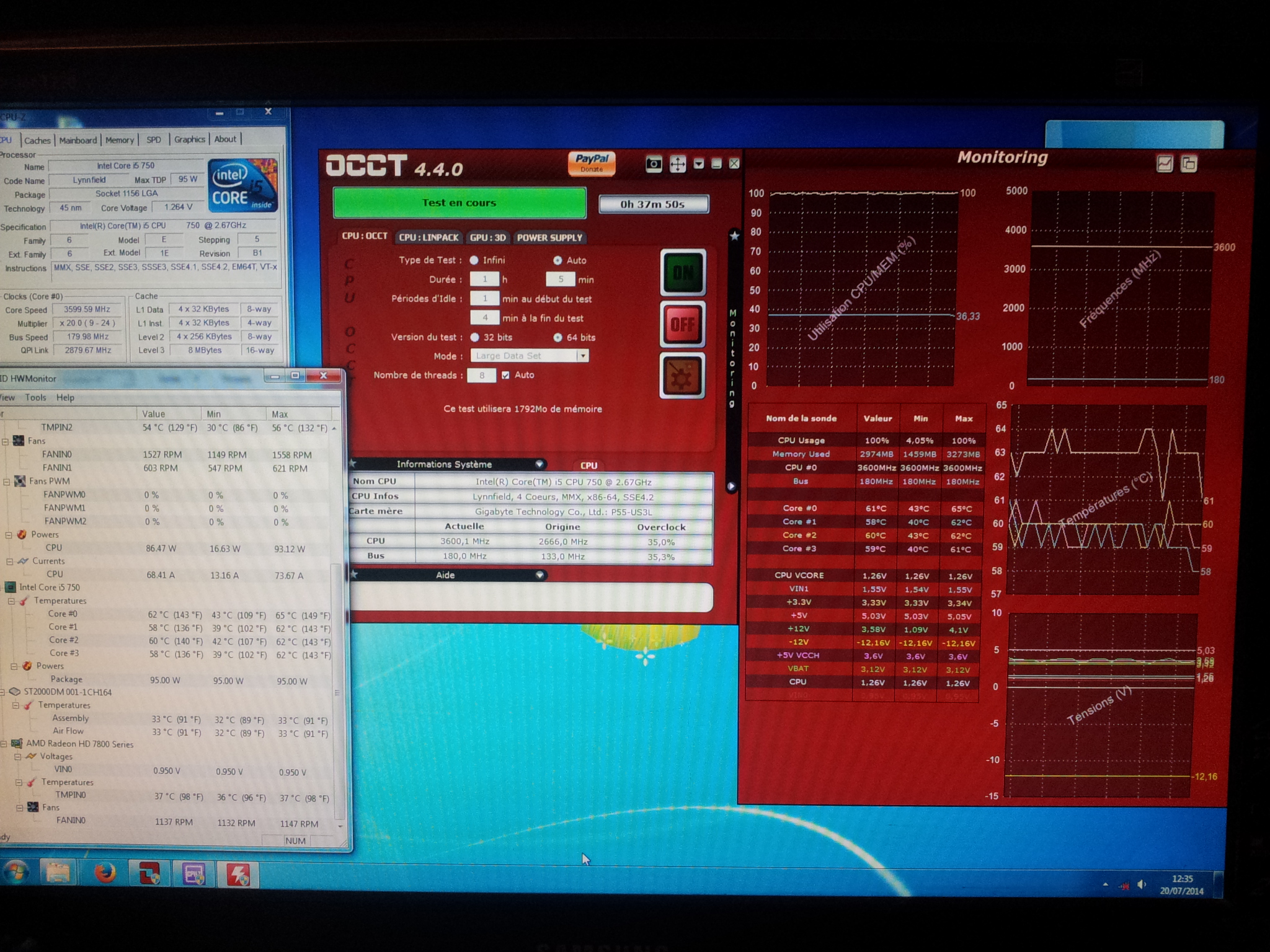Screen dimensions: 1270x952
Task: Switch to the CPU:LINPACK tab
Action: click(x=429, y=237)
